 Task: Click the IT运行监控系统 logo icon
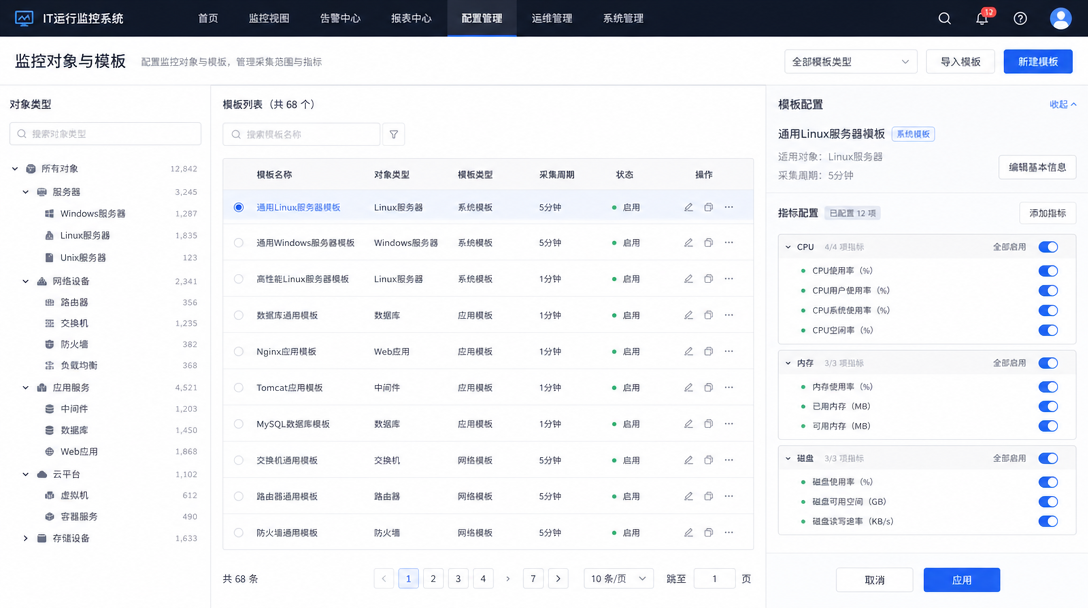24,18
